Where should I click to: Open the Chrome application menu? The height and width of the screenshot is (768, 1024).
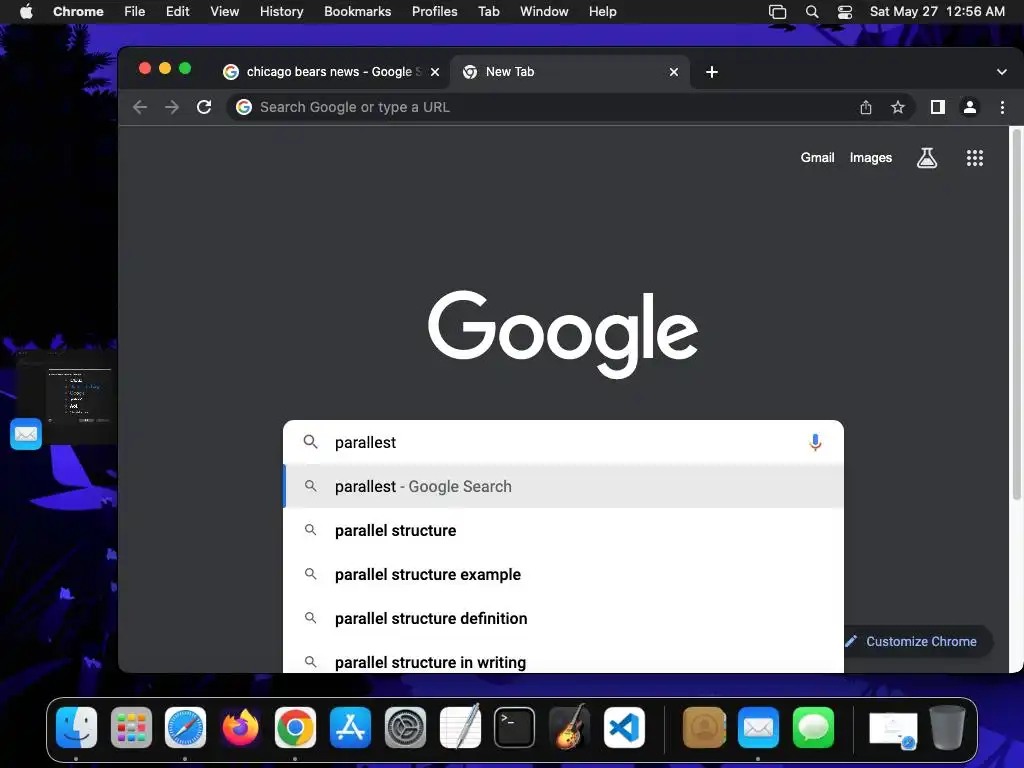tap(78, 12)
